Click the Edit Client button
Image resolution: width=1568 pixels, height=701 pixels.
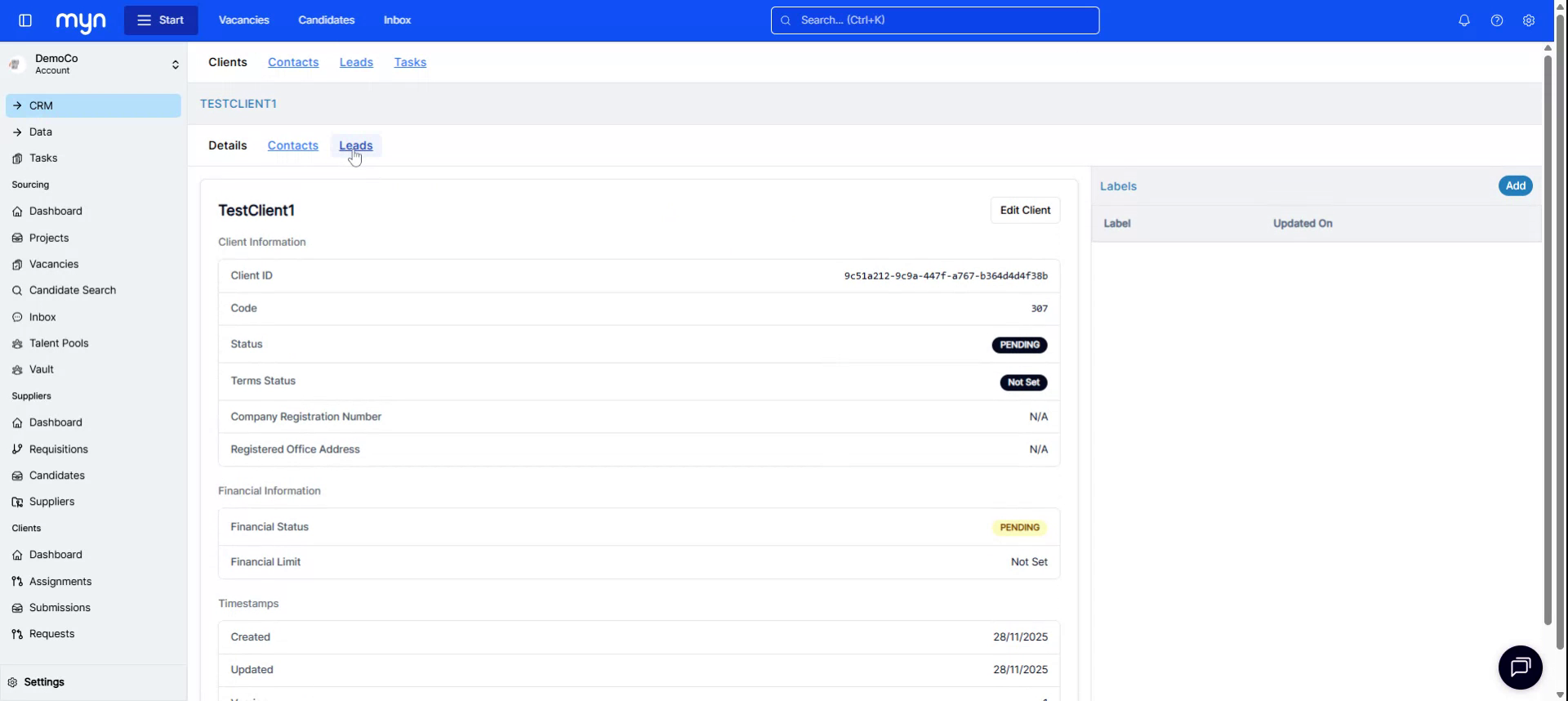pos(1025,210)
